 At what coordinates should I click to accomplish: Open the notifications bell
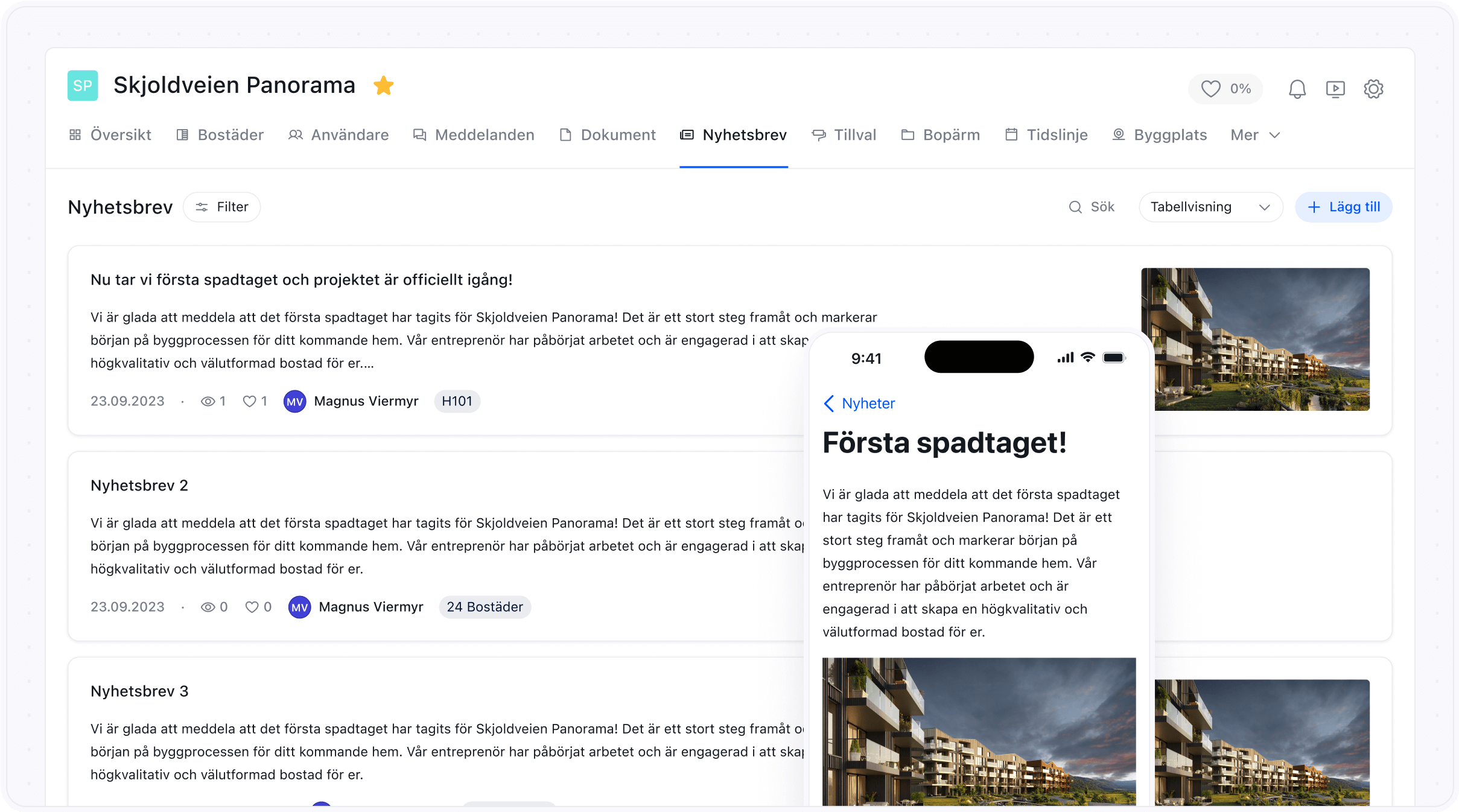coord(1297,89)
